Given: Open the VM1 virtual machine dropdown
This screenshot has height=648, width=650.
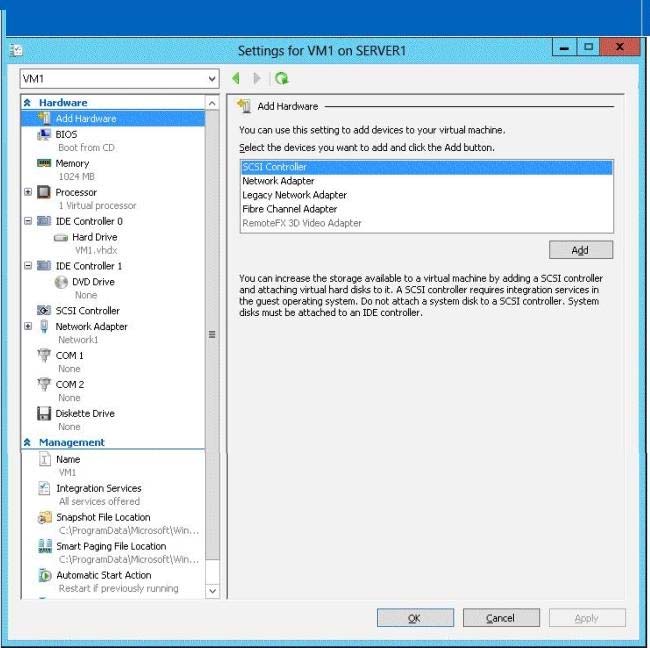Looking at the screenshot, I should pyautogui.click(x=119, y=78).
